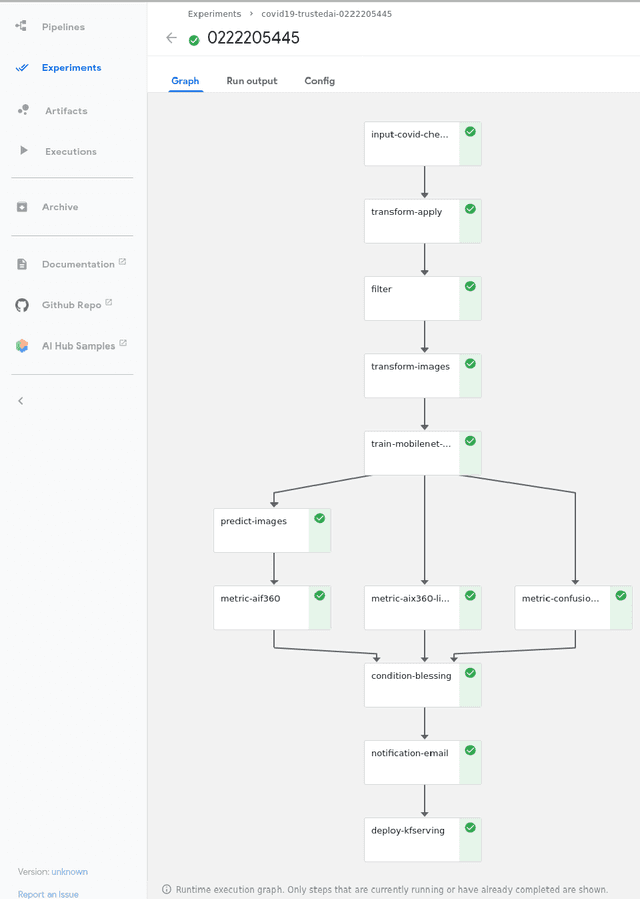Click the back arrow next to run 0222205445
Image resolution: width=640 pixels, height=899 pixels.
(171, 38)
